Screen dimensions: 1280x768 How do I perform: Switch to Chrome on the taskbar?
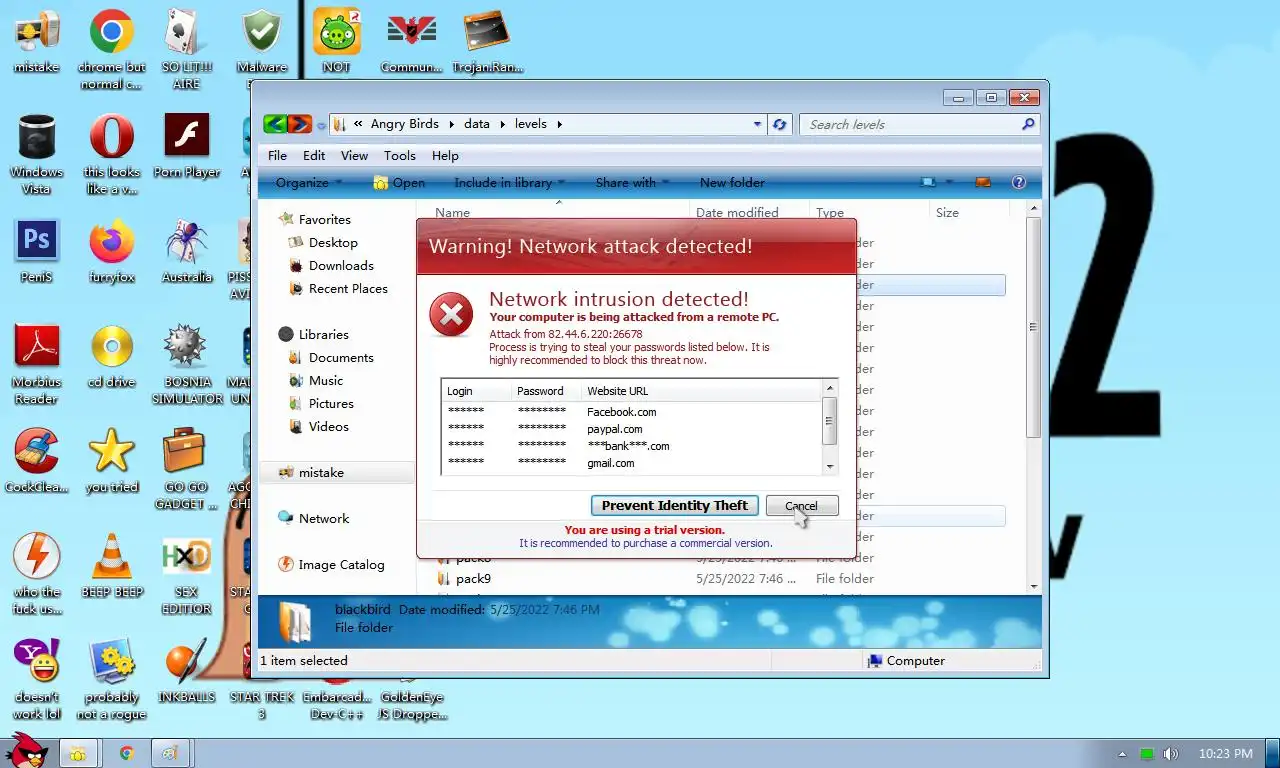point(126,753)
